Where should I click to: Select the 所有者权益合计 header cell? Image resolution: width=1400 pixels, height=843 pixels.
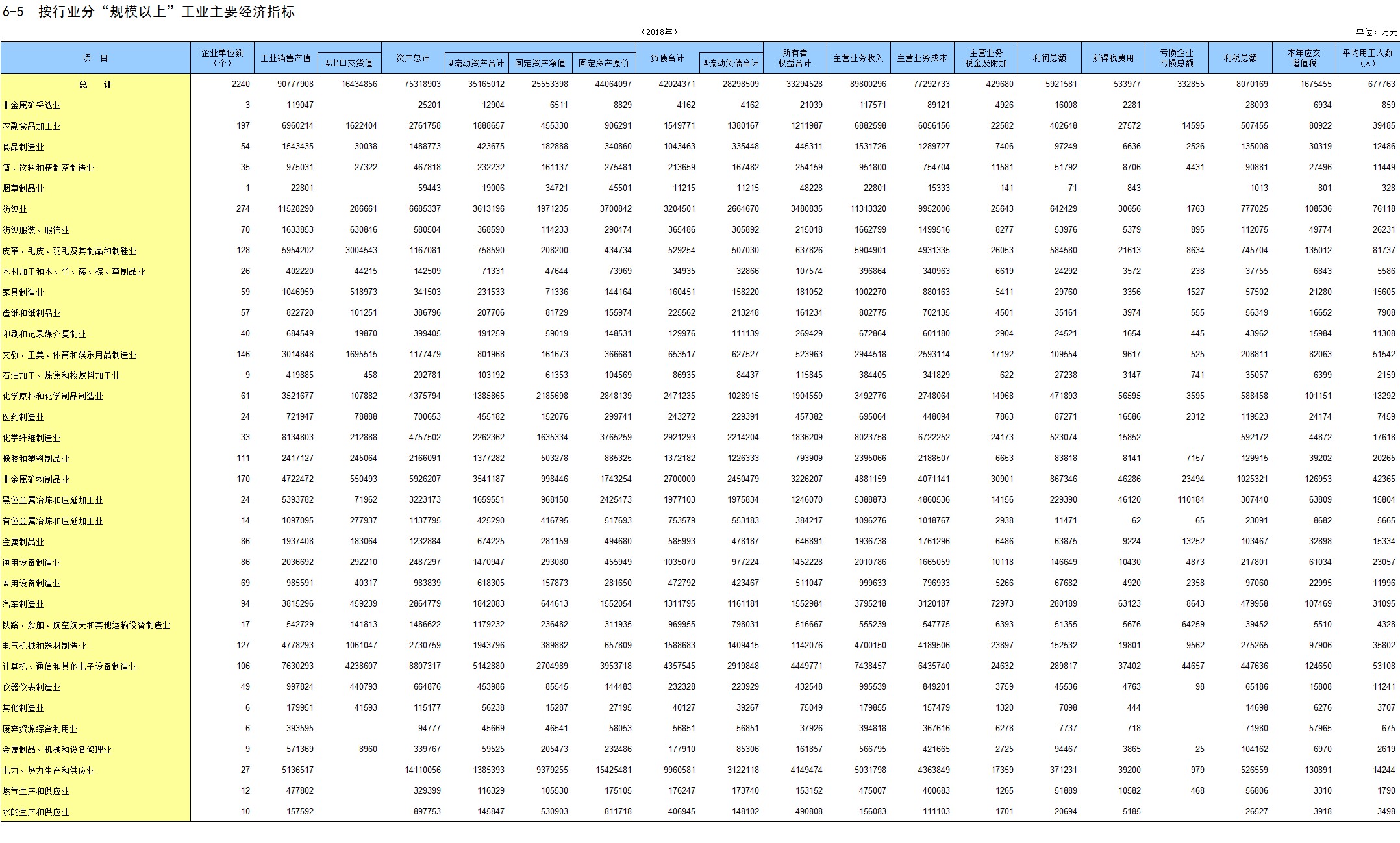click(x=795, y=58)
